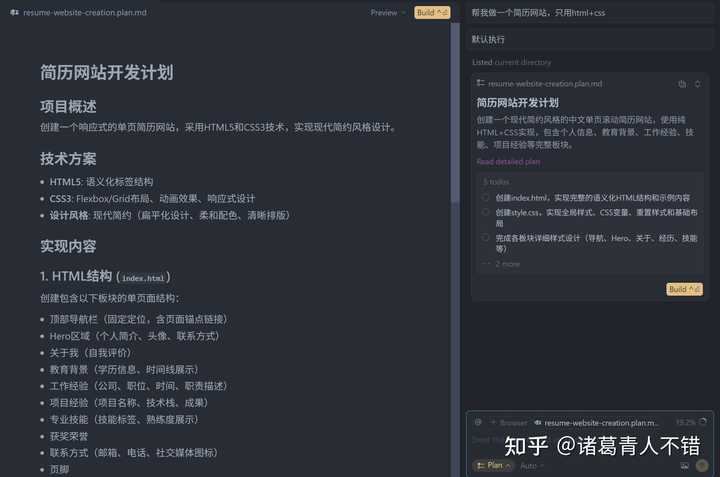720x477 pixels.
Task: Click the attach image icon
Action: click(x=684, y=466)
